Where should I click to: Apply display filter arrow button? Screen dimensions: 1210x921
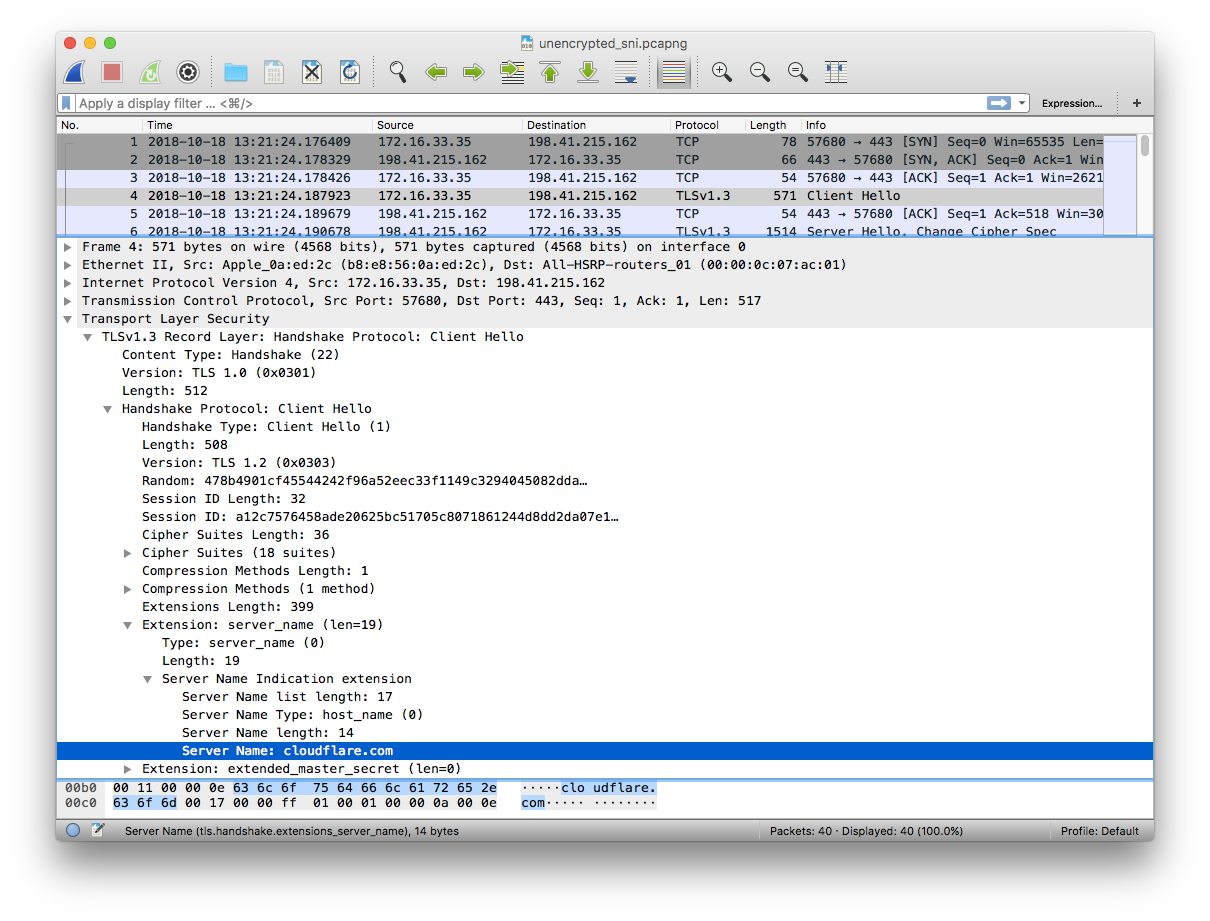[998, 103]
